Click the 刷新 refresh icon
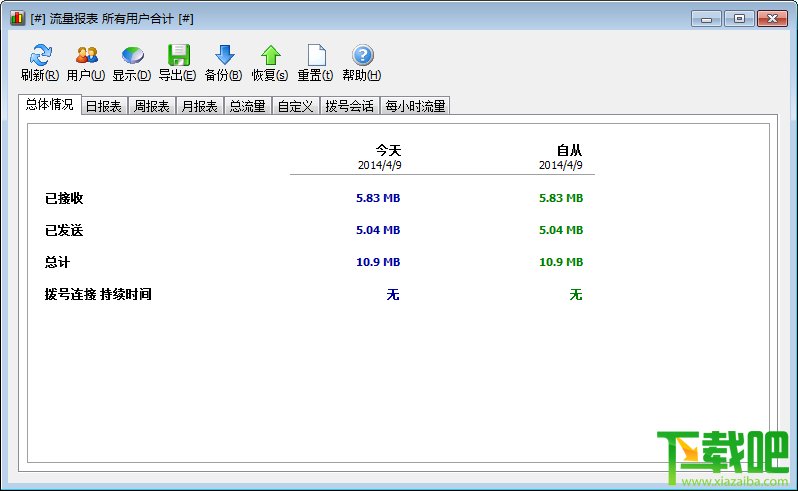 tap(40, 55)
